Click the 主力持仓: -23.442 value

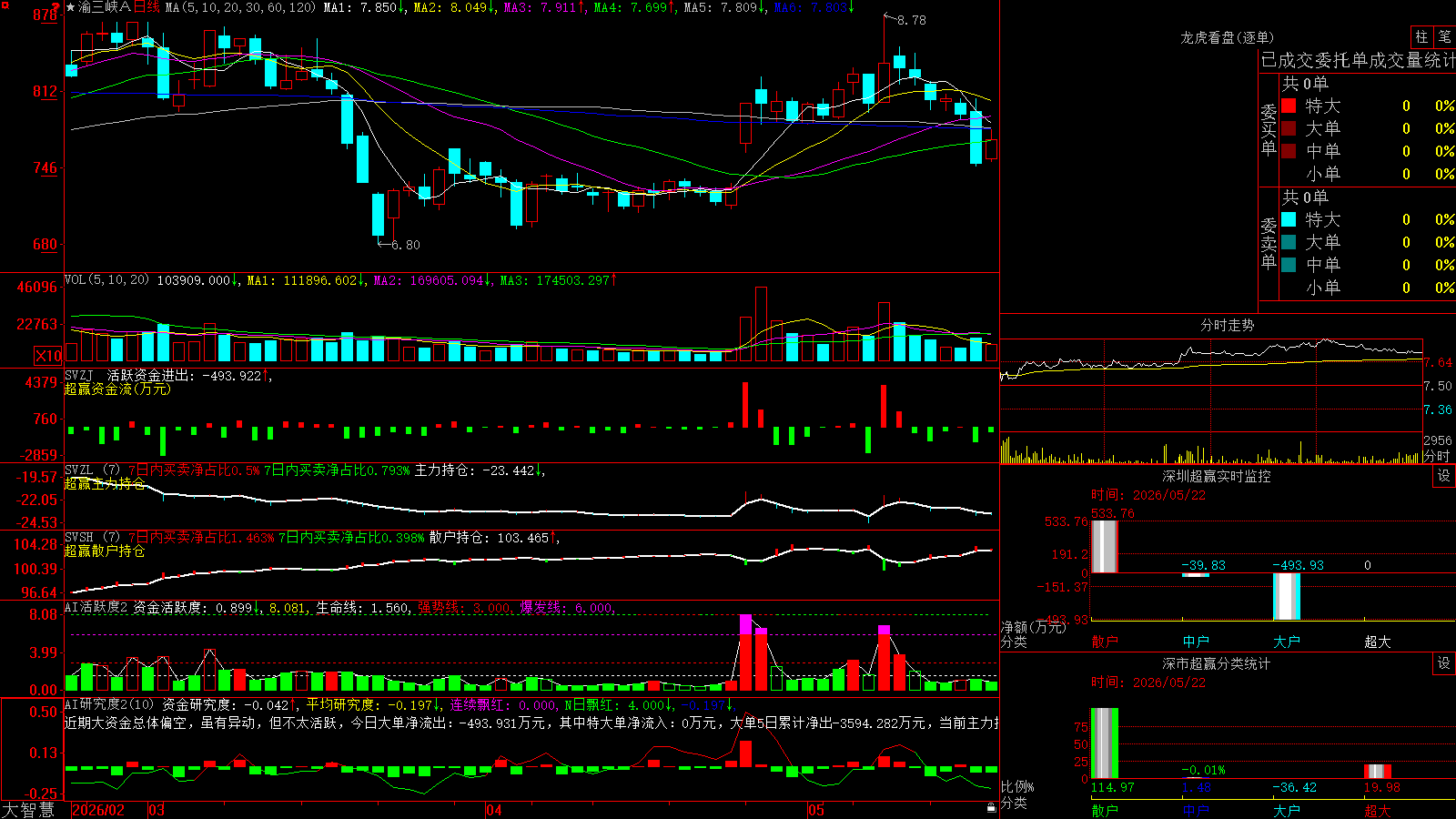click(x=479, y=470)
